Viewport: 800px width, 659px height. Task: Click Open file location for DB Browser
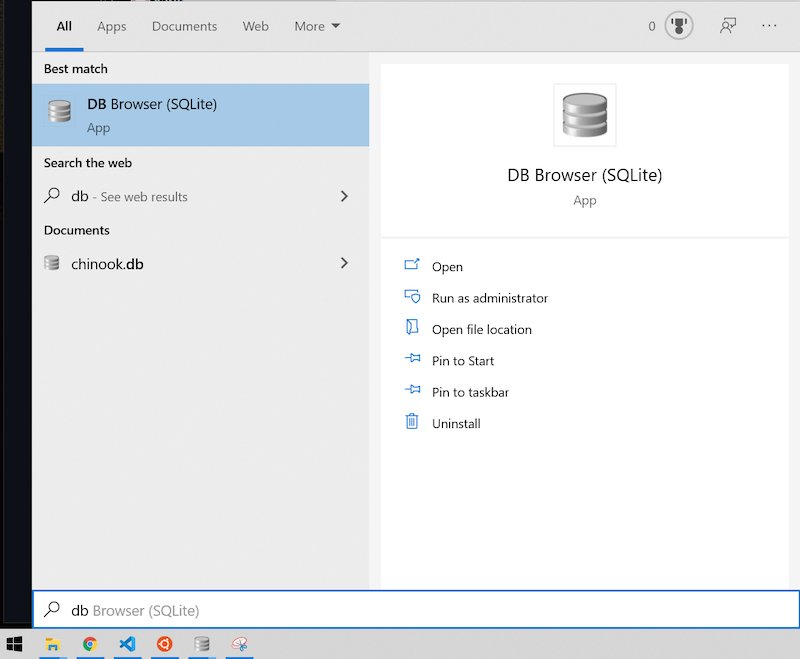[x=481, y=329]
